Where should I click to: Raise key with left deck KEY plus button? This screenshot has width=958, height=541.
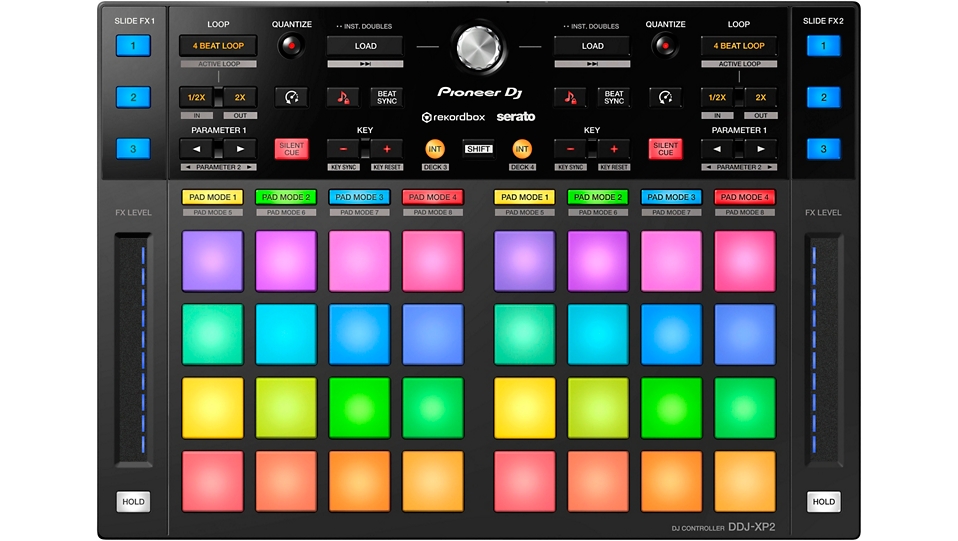click(x=387, y=149)
